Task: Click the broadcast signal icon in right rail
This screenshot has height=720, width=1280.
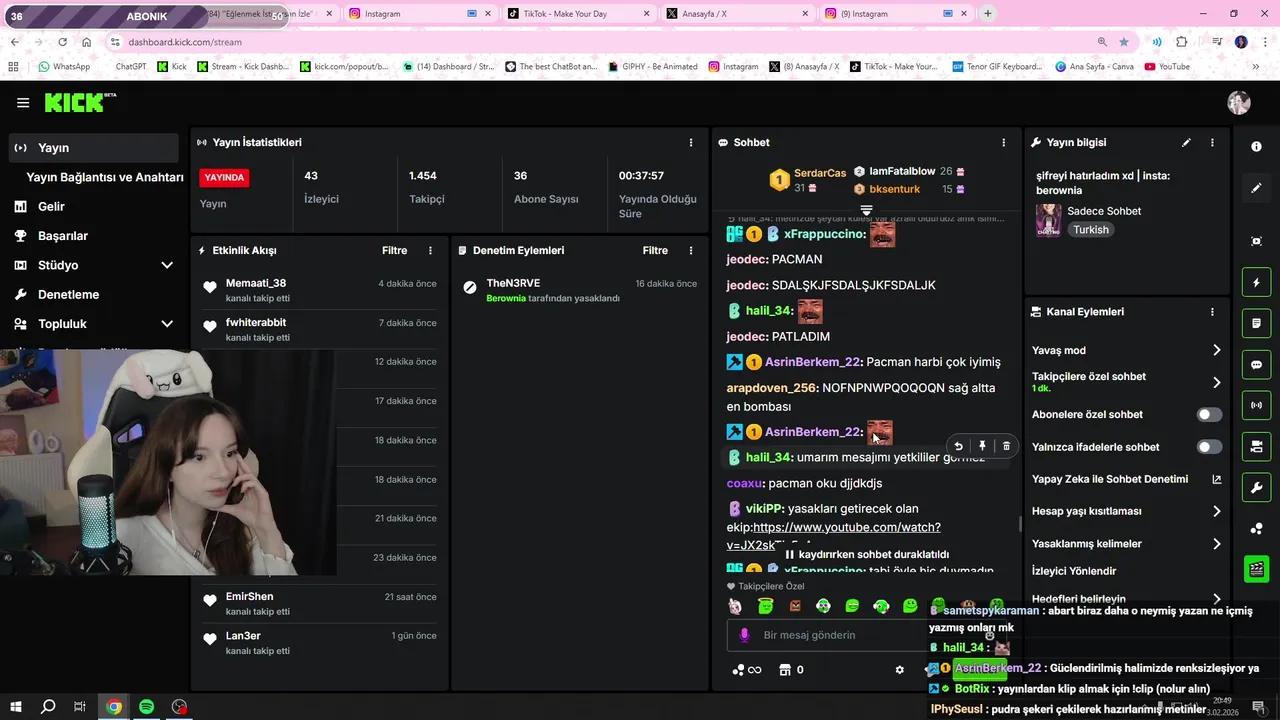Action: [1256, 405]
